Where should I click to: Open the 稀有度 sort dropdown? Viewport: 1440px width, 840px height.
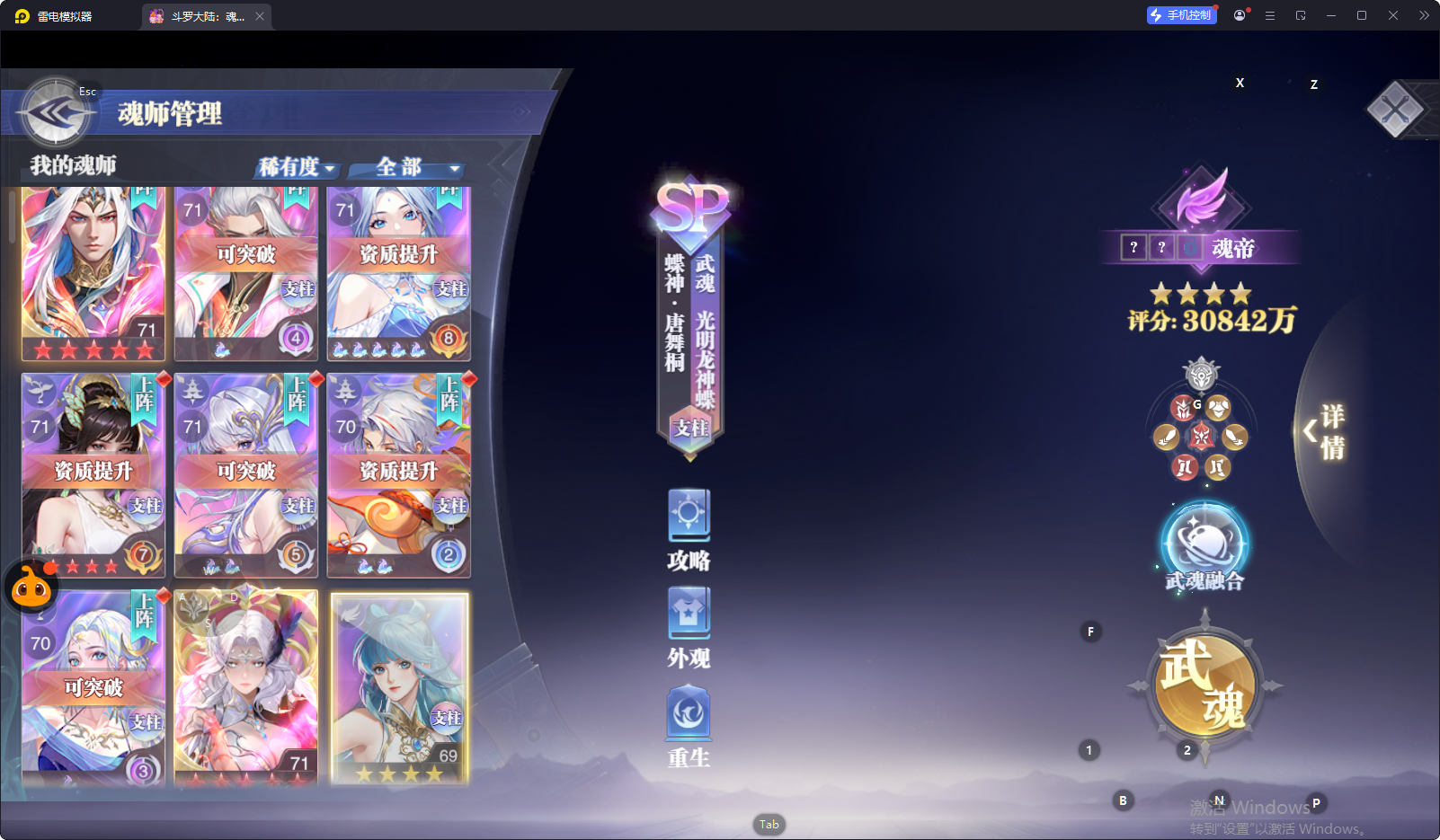click(x=297, y=167)
